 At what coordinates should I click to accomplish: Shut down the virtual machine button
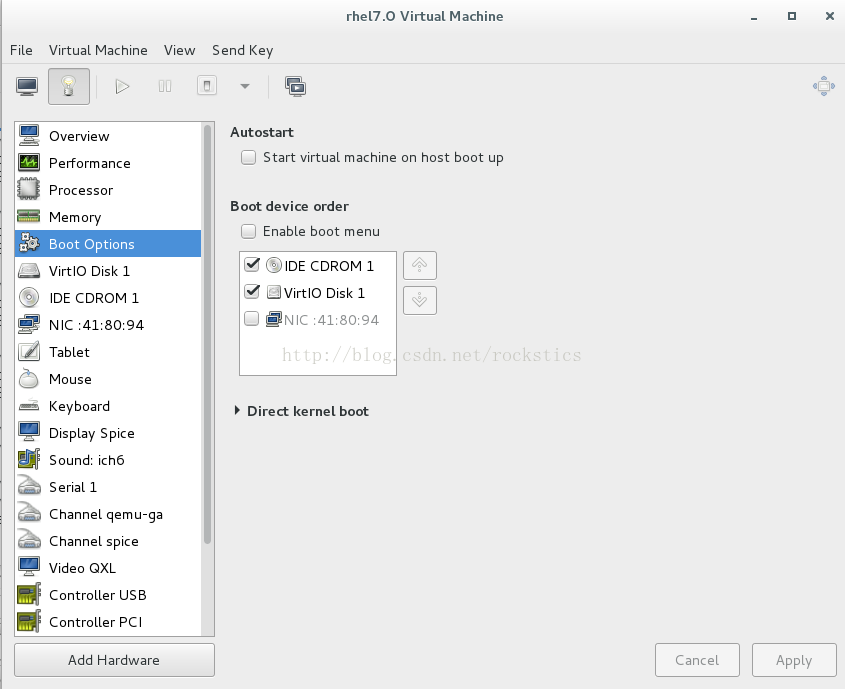(207, 86)
